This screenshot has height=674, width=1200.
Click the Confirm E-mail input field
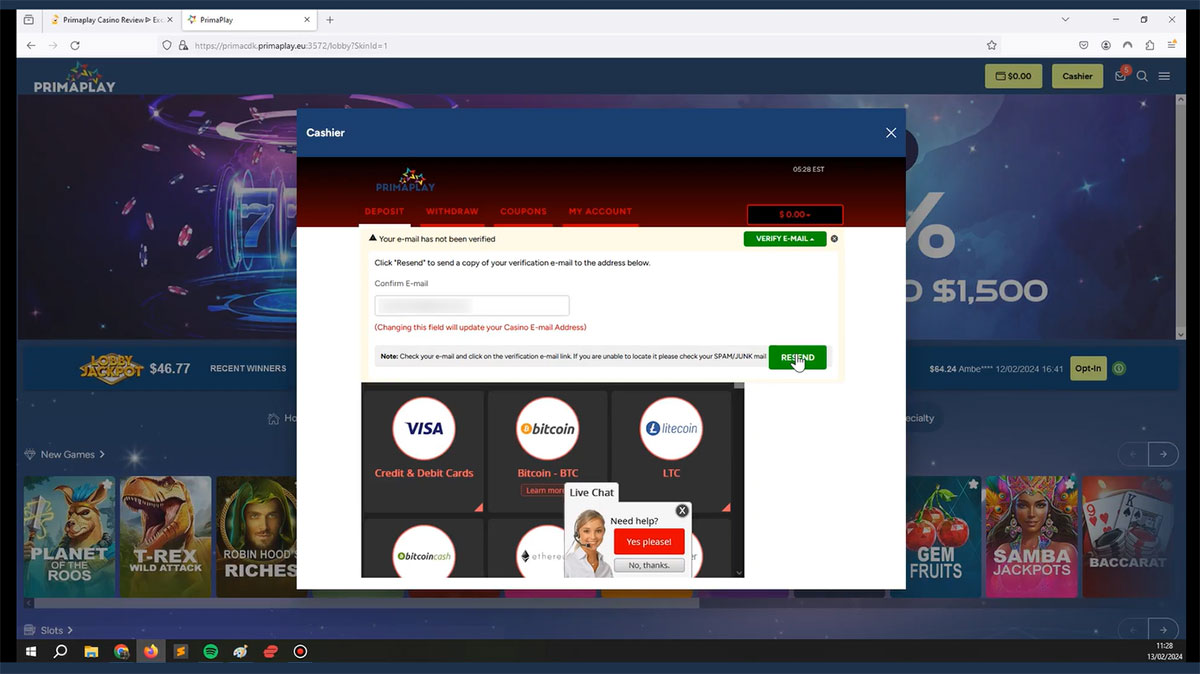[x=472, y=306]
